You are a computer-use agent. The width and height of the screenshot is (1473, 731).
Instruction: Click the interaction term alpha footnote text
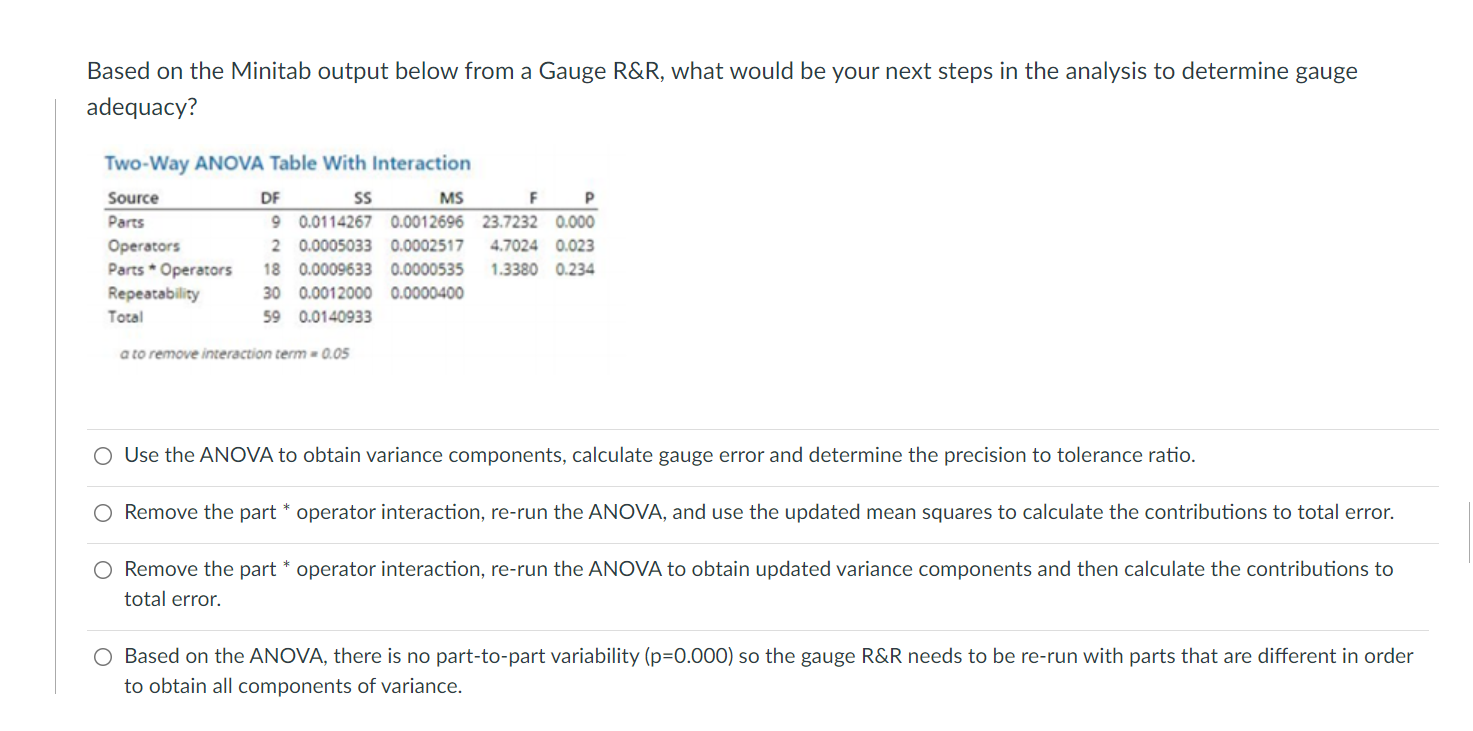[x=228, y=352]
